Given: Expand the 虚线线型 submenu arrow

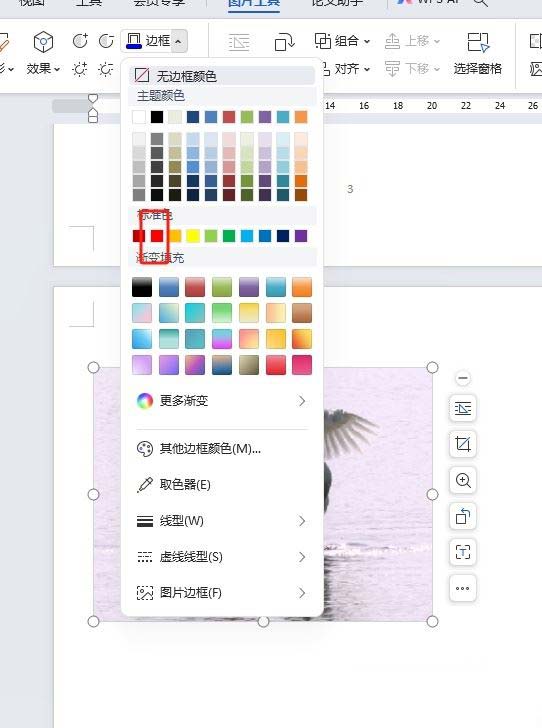Looking at the screenshot, I should point(302,557).
